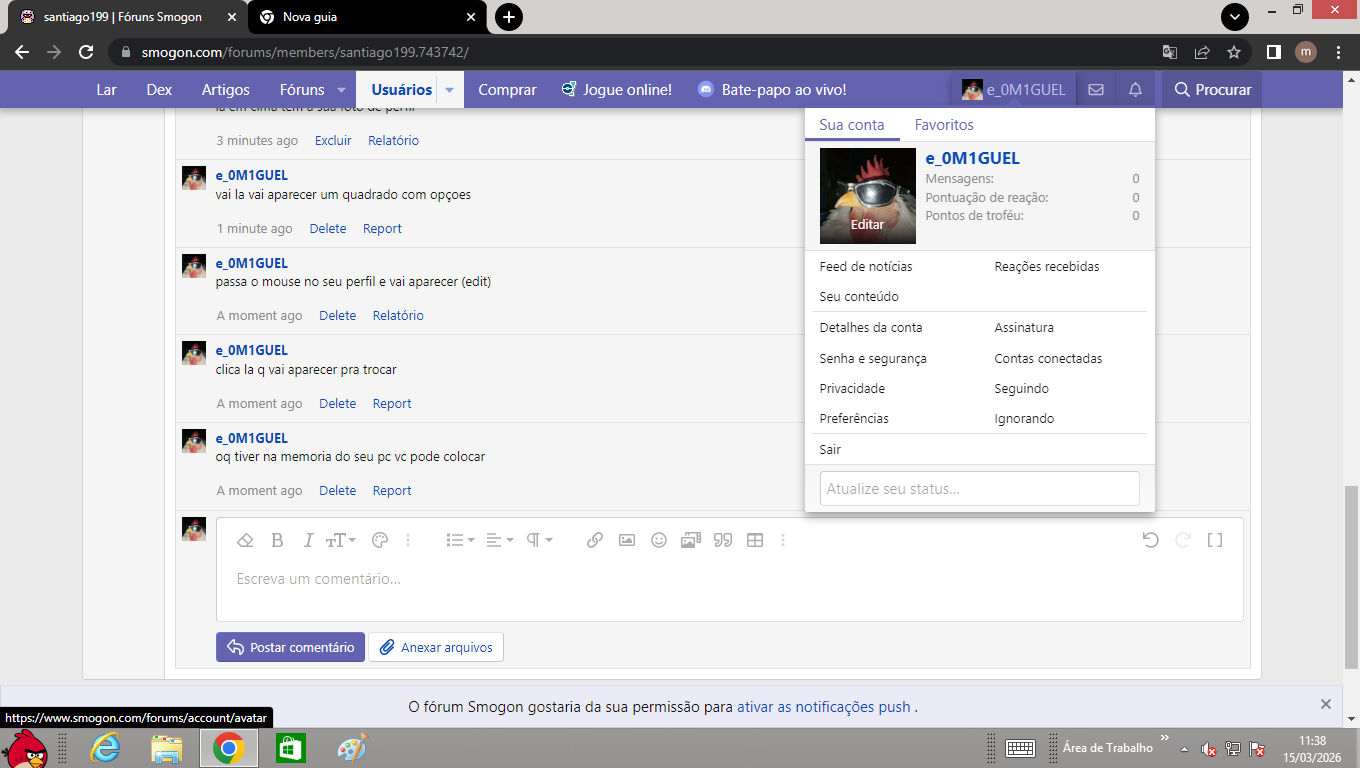Toggle italic formatting in comment editor
The image size is (1360, 768).
click(308, 540)
